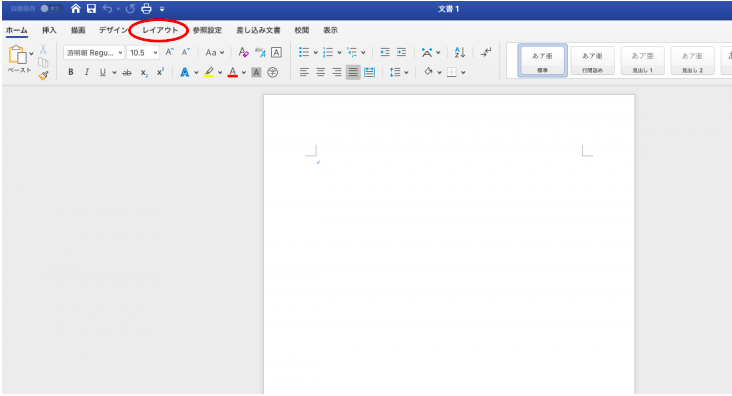Copy using the duplicate pages icon
This screenshot has width=732, height=396.
pos(43,62)
